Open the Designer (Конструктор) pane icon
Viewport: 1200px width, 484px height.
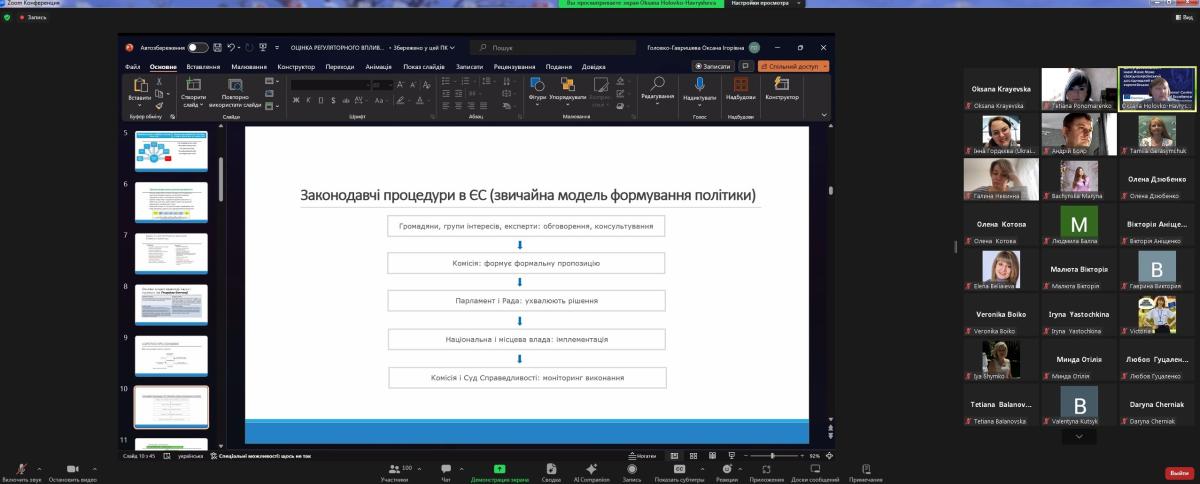[781, 87]
